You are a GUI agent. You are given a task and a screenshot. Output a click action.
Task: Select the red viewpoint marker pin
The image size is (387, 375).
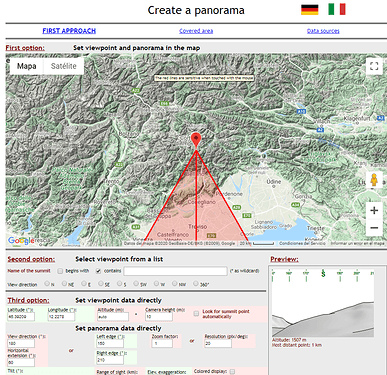(196, 140)
